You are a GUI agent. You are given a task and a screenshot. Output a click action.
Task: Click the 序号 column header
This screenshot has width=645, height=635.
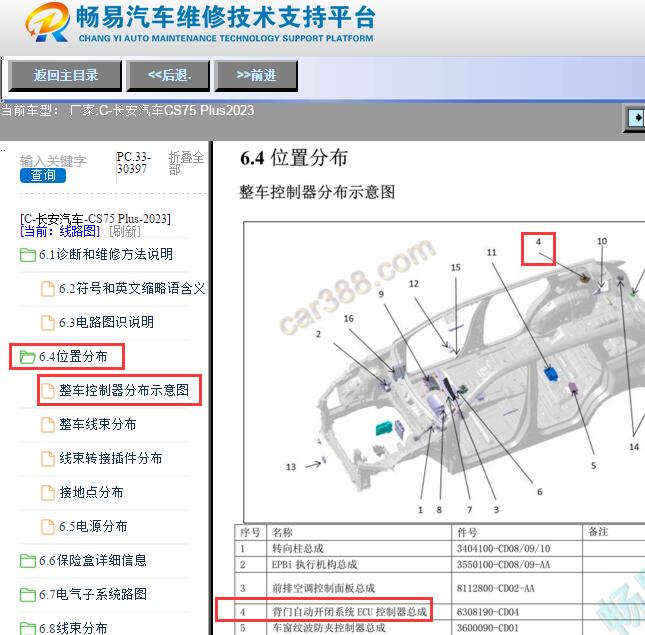250,533
